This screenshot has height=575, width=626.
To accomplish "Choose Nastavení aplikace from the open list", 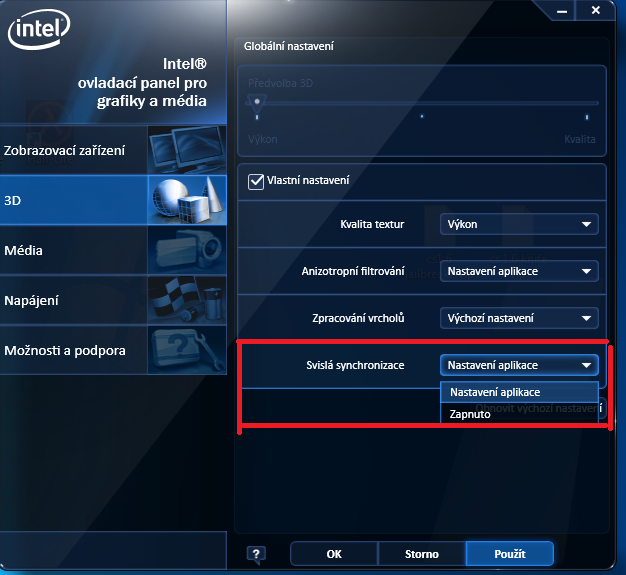I will (519, 392).
